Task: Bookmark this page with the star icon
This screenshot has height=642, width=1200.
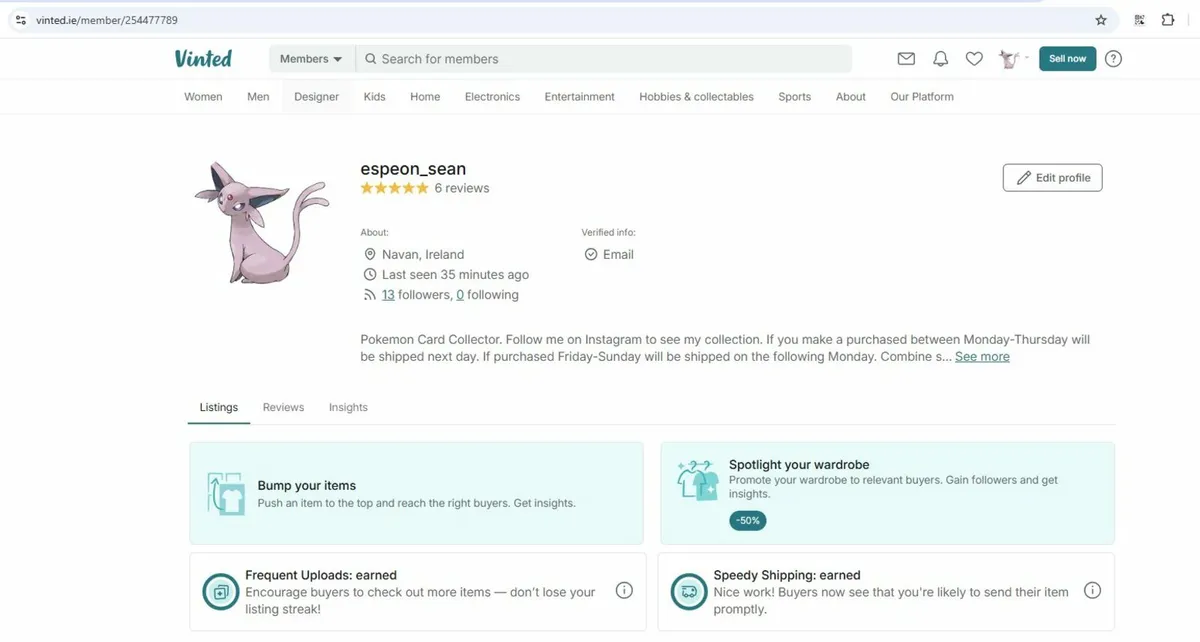Action: pos(1101,20)
